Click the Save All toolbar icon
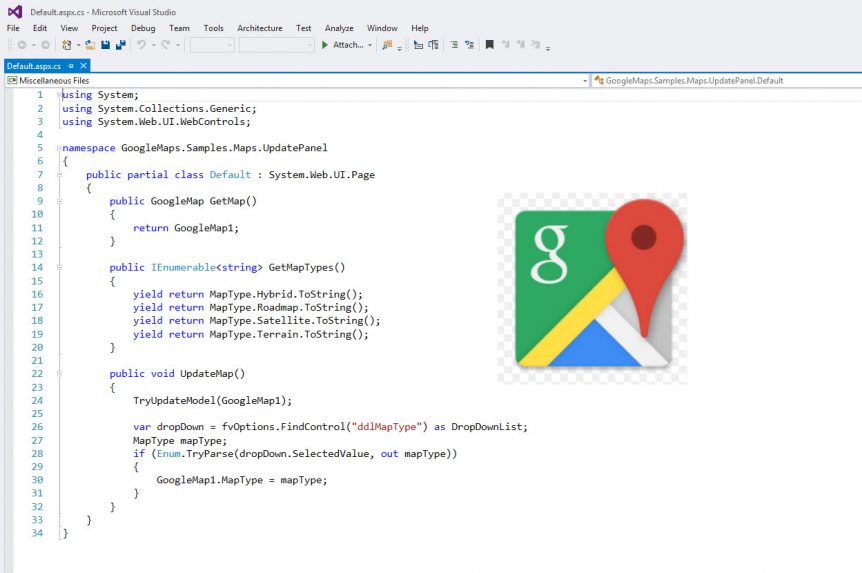The height and width of the screenshot is (573, 862). click(x=120, y=45)
